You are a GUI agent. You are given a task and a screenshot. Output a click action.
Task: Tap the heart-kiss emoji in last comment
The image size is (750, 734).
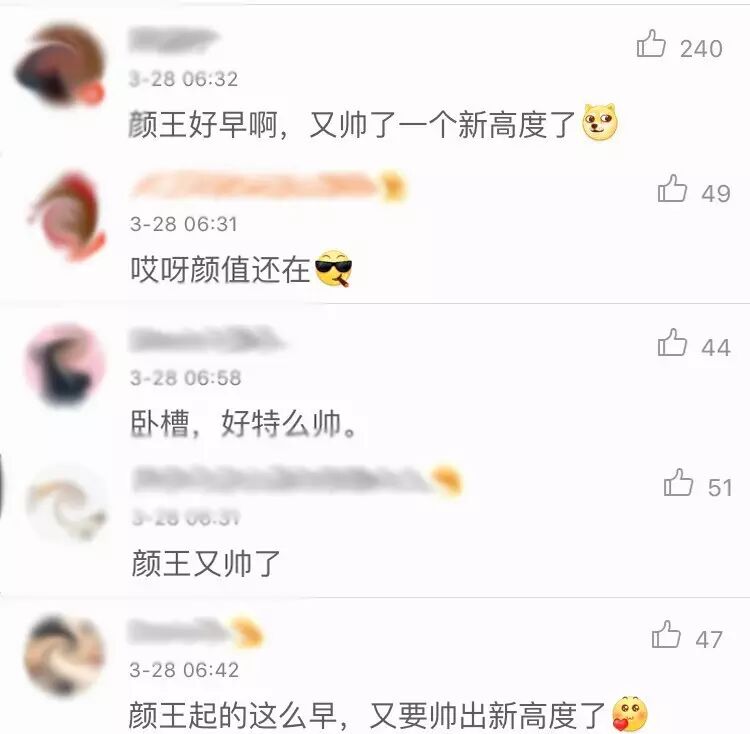630,714
